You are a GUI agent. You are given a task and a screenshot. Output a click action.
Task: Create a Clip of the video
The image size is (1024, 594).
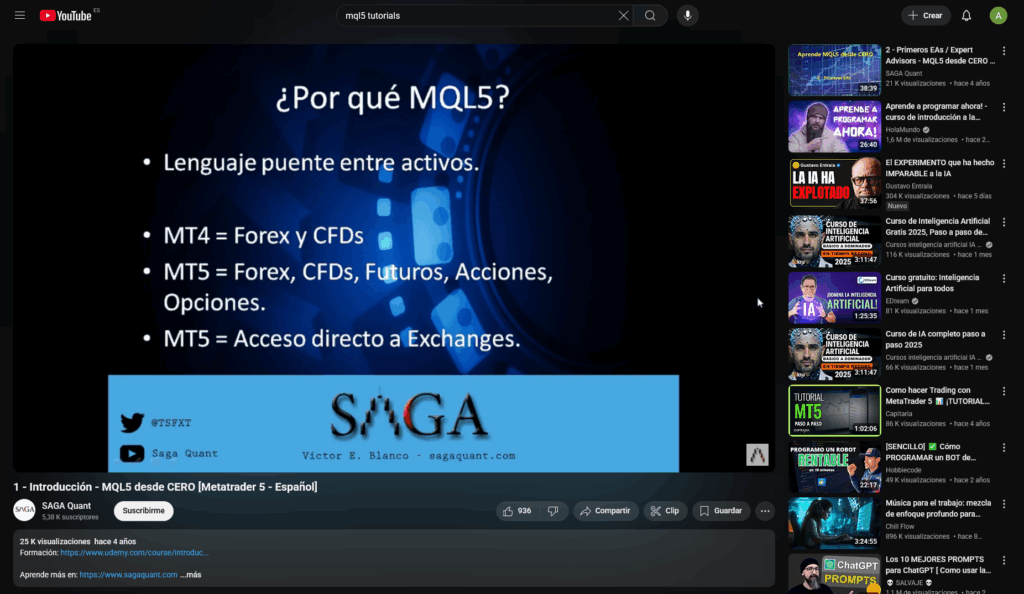pos(665,511)
